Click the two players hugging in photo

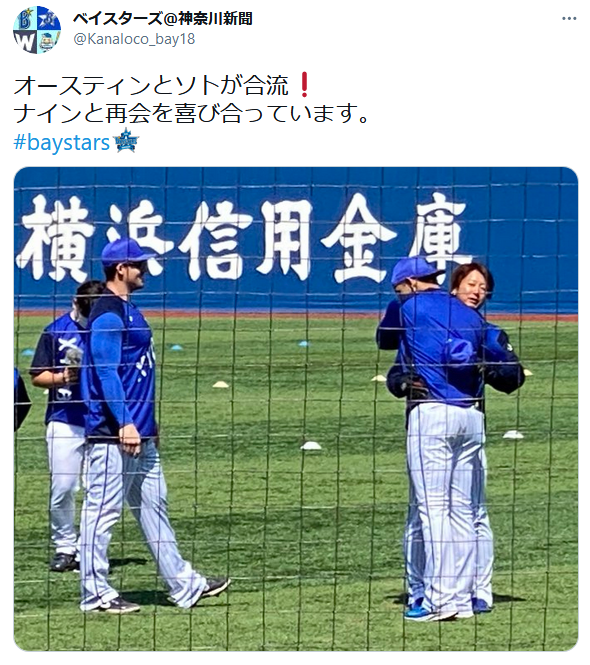click(450, 439)
